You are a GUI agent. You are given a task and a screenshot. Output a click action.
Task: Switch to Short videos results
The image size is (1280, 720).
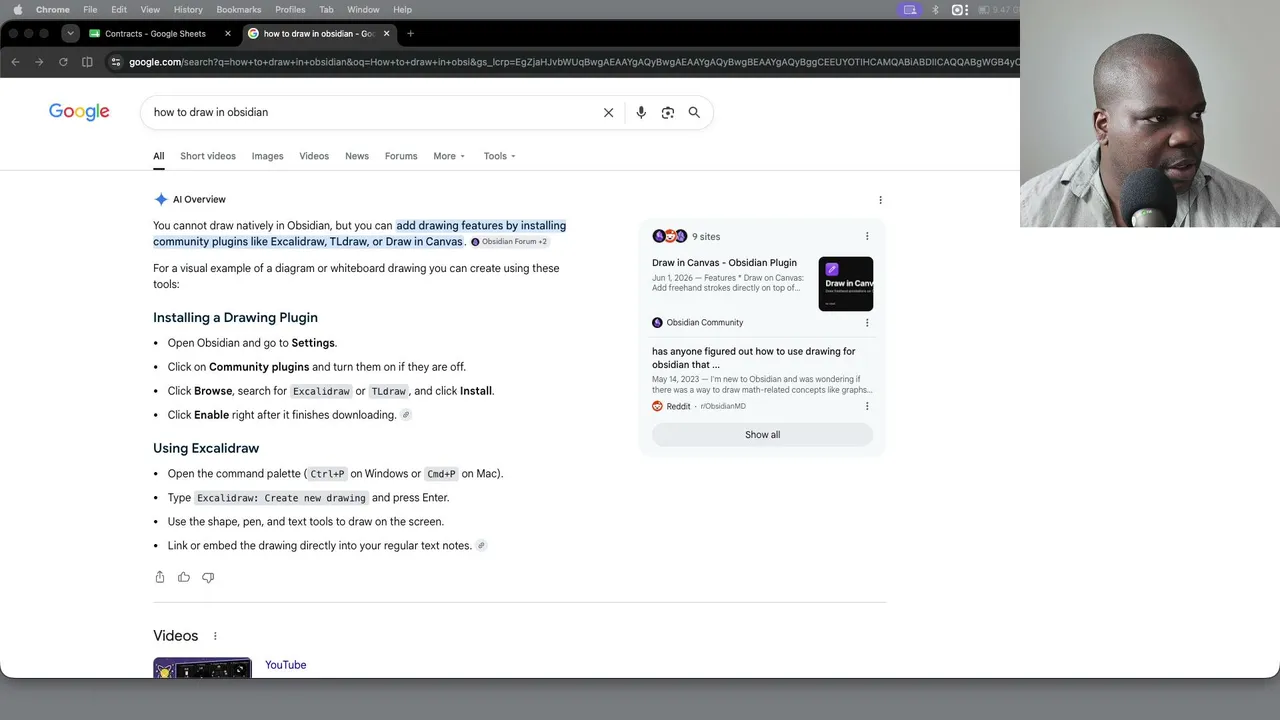(208, 156)
